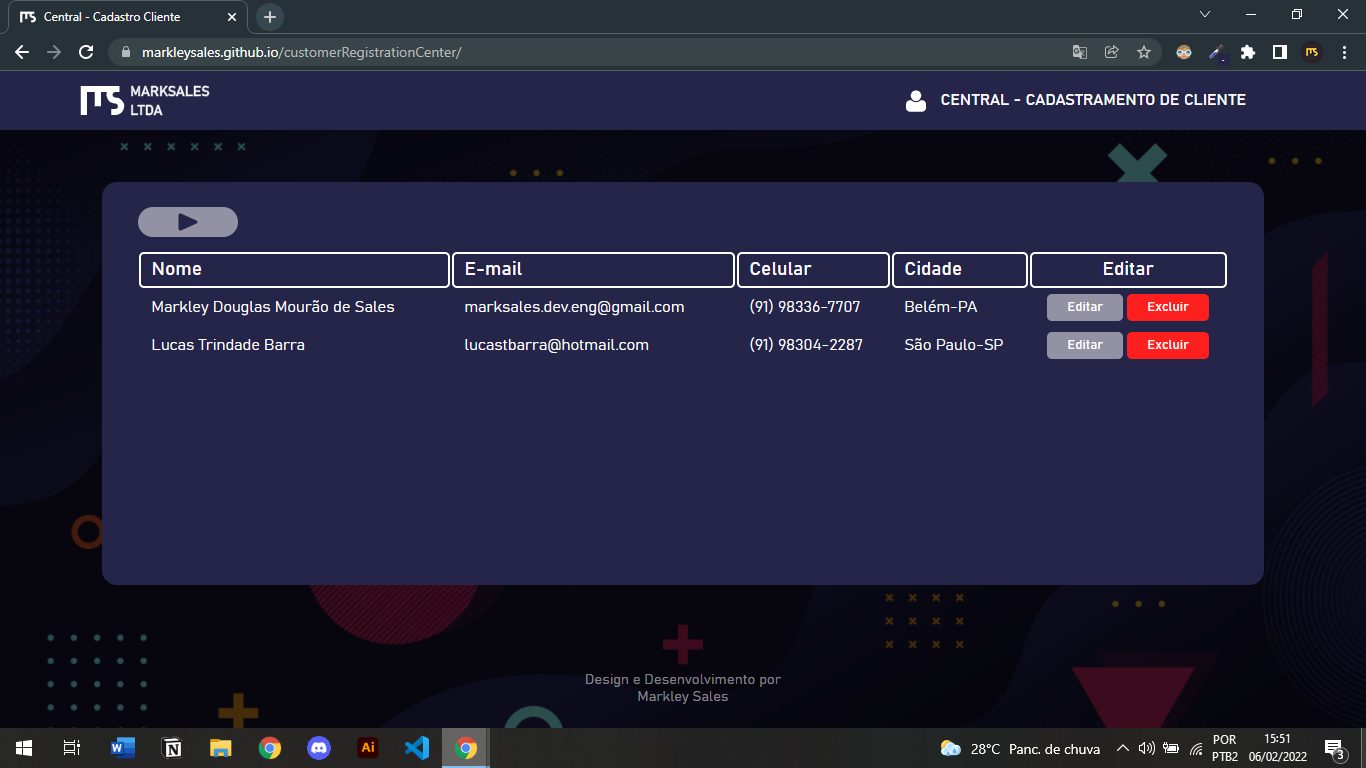This screenshot has width=1366, height=768.
Task: Open Task View on the taskbar
Action: point(72,748)
